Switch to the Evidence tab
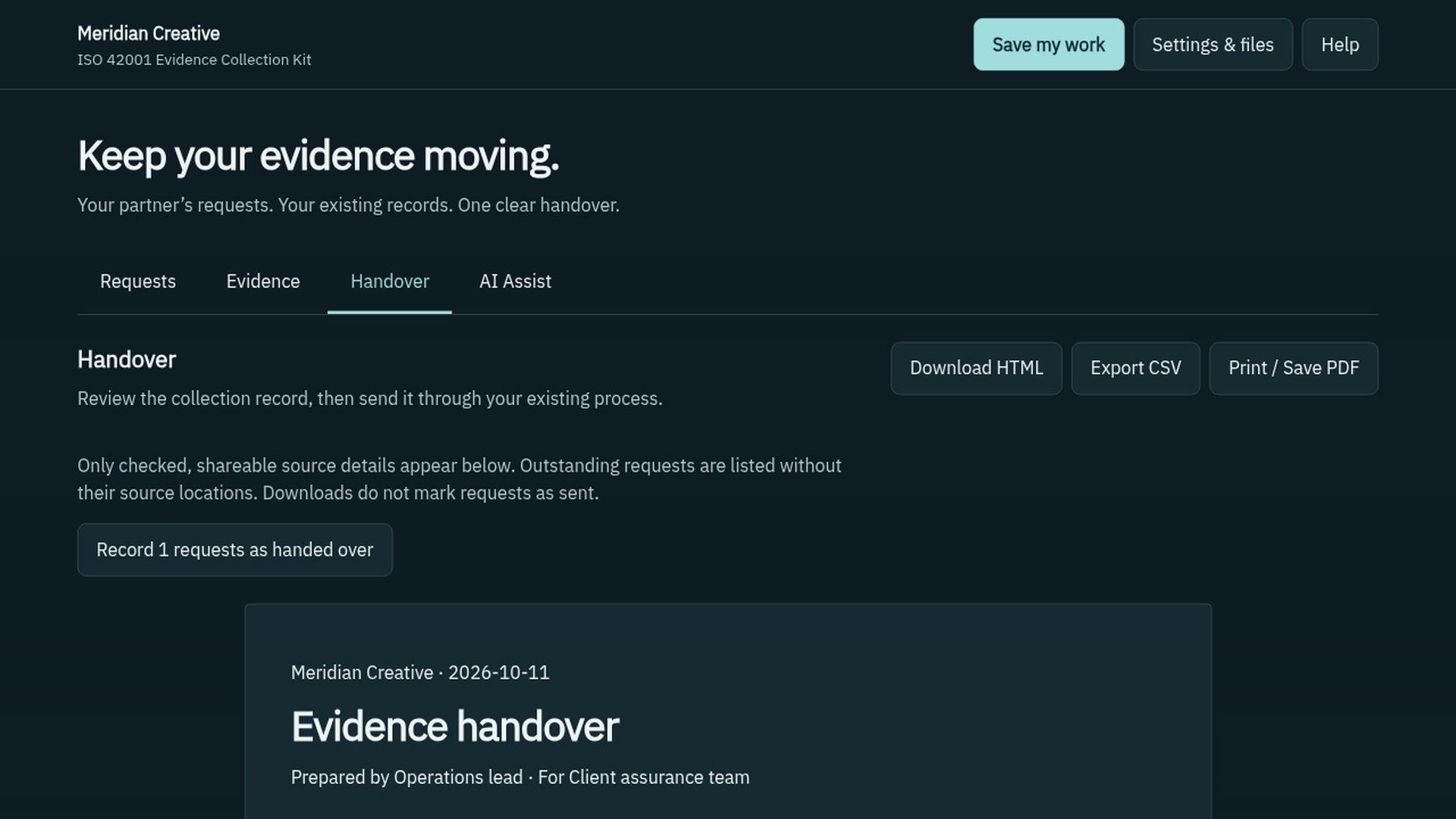 263,281
